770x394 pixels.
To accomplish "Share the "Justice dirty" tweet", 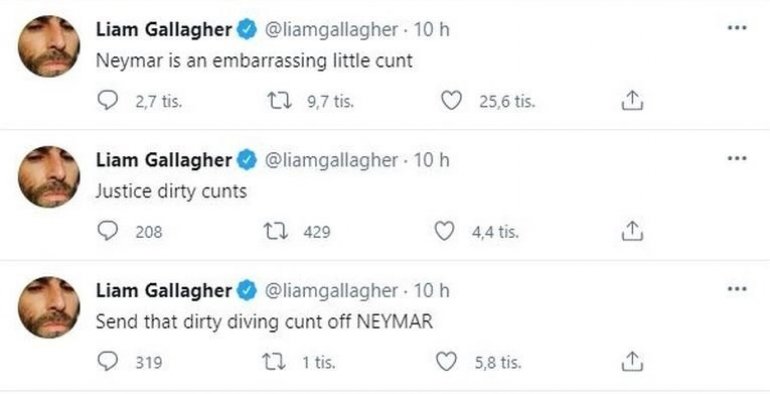I will [x=632, y=231].
